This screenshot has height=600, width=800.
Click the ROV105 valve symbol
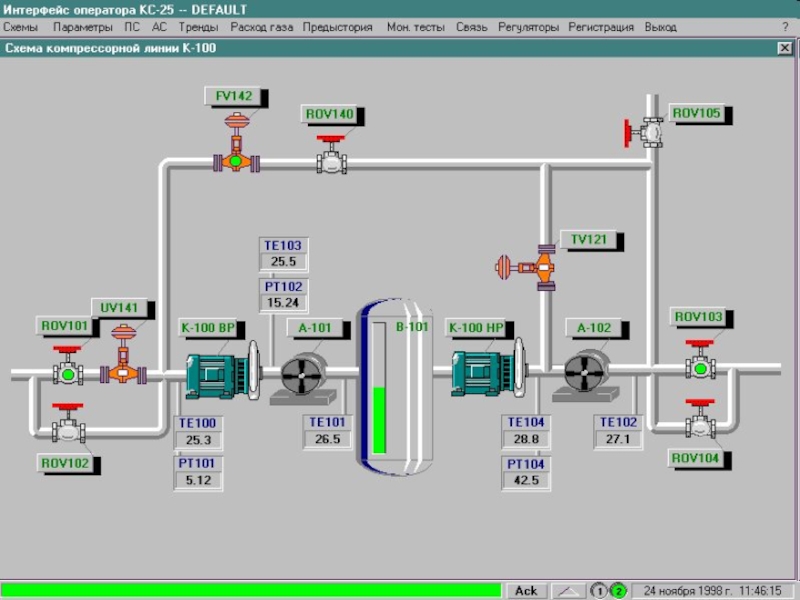[650, 131]
